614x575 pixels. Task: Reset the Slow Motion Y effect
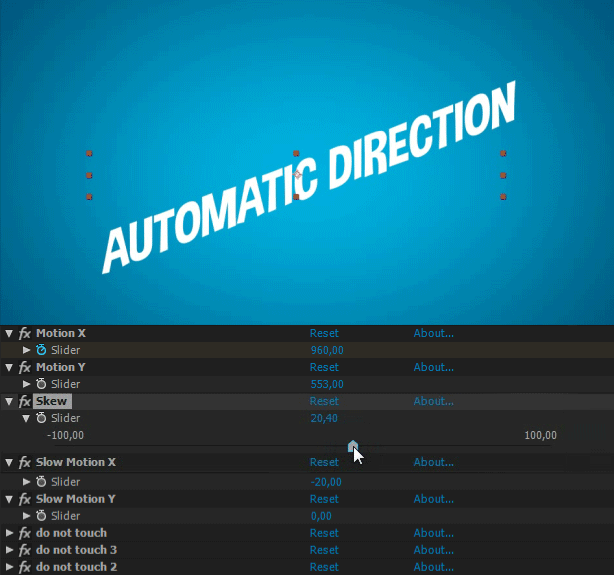[x=324, y=499]
